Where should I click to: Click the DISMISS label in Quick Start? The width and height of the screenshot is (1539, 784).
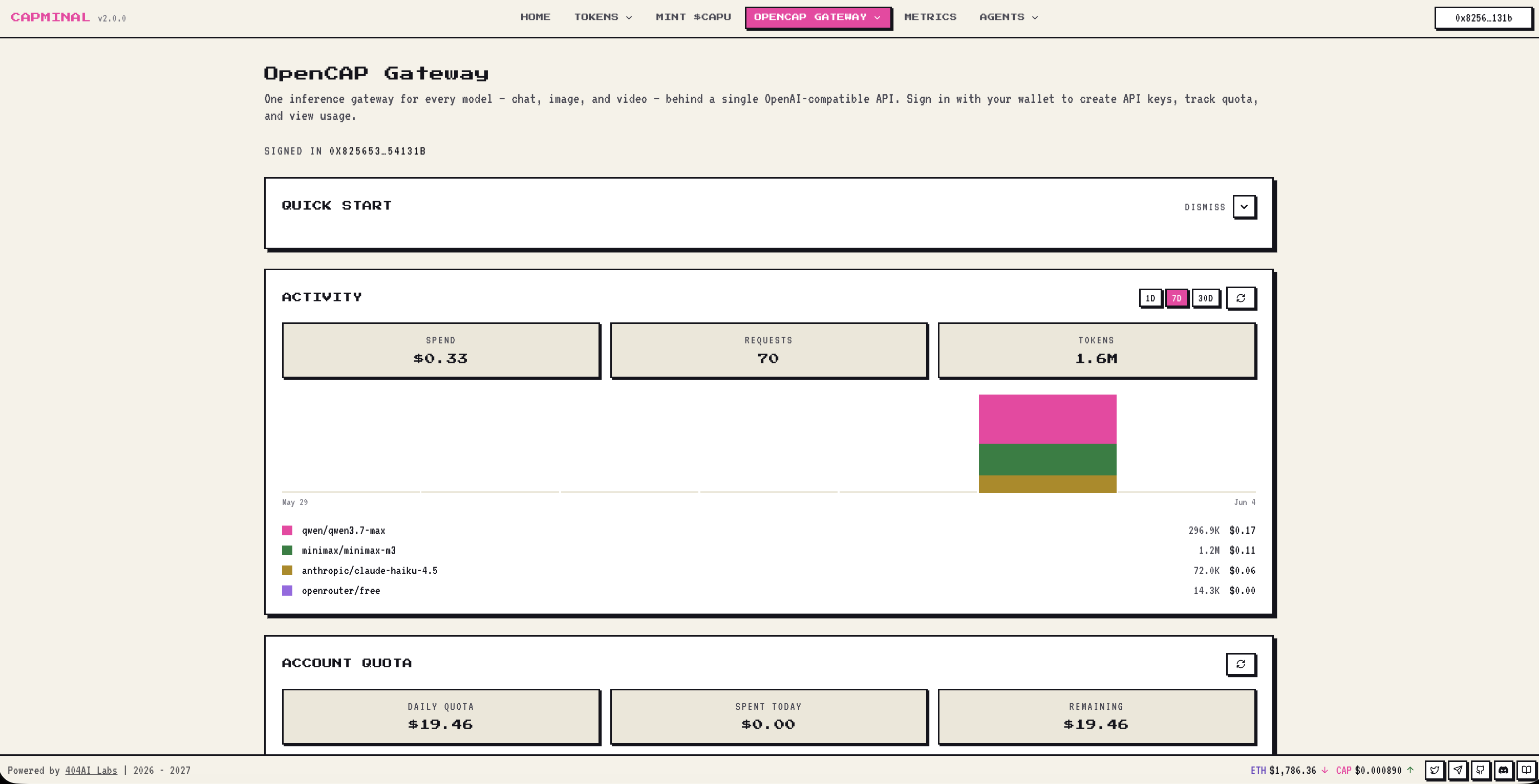pyautogui.click(x=1205, y=207)
